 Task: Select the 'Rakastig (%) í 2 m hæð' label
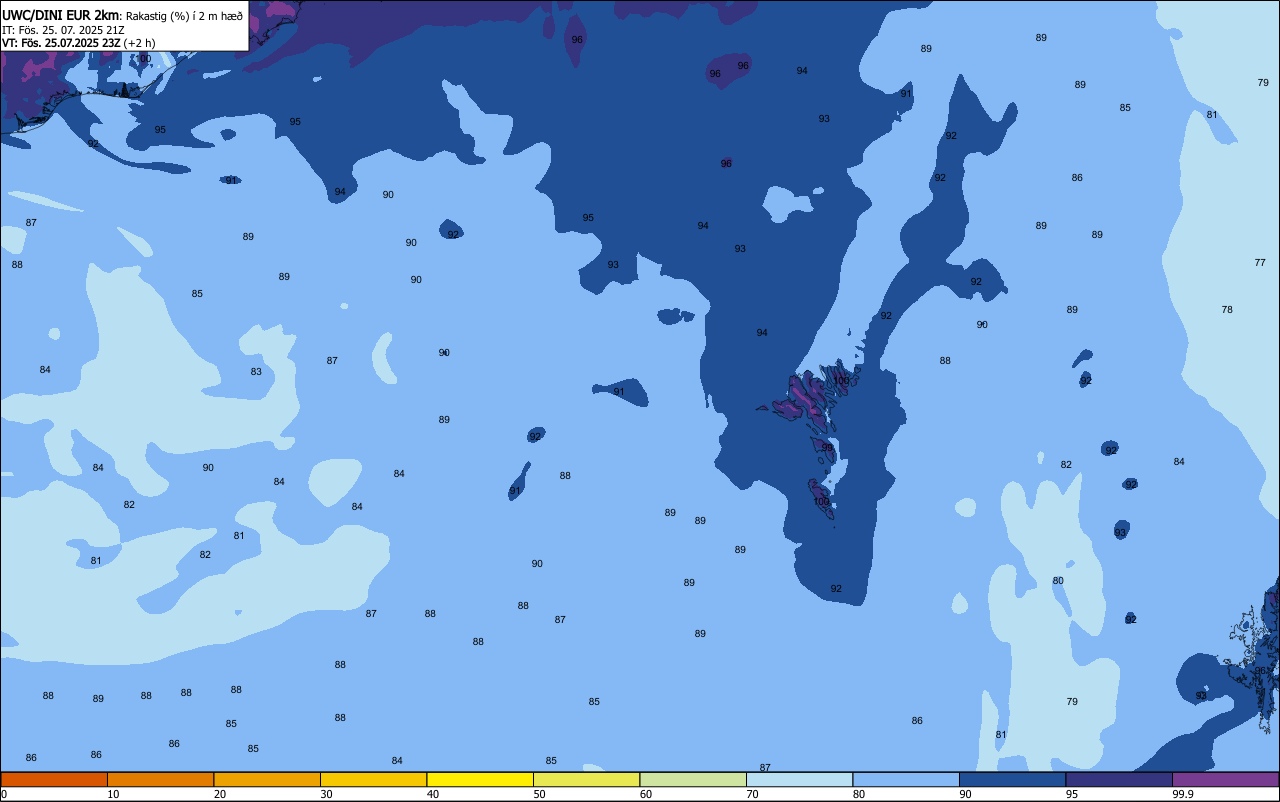(x=184, y=16)
